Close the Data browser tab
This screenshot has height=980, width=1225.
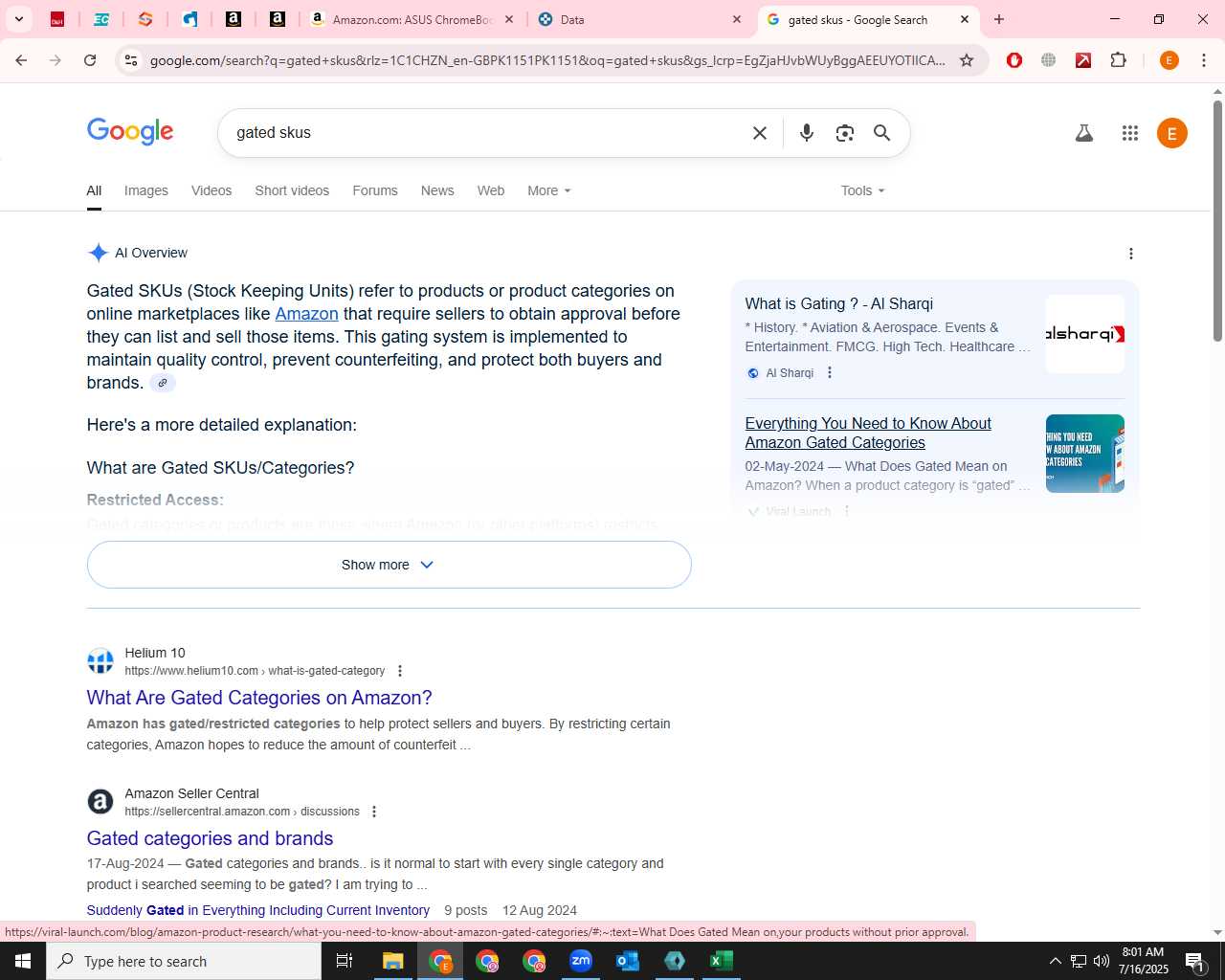click(737, 19)
